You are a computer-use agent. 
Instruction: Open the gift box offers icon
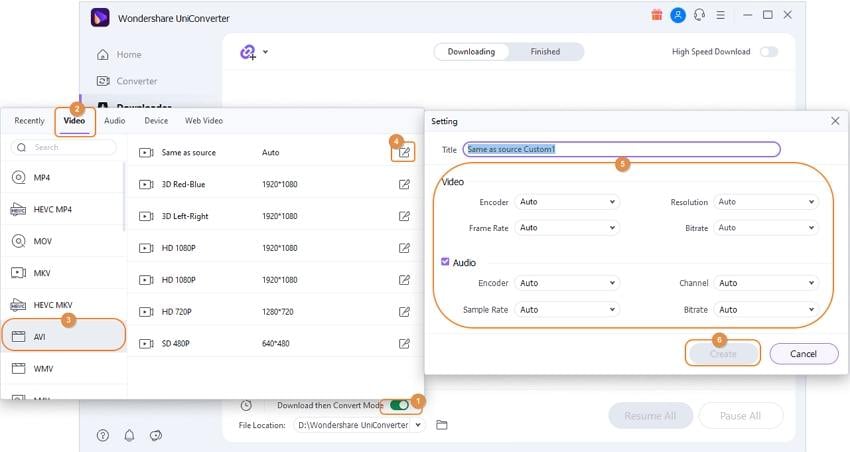[x=656, y=15]
